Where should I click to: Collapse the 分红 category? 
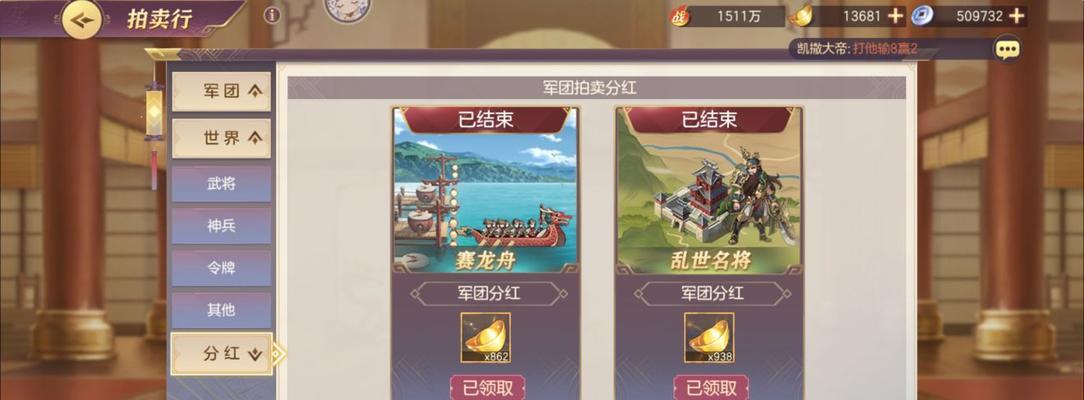click(x=221, y=354)
